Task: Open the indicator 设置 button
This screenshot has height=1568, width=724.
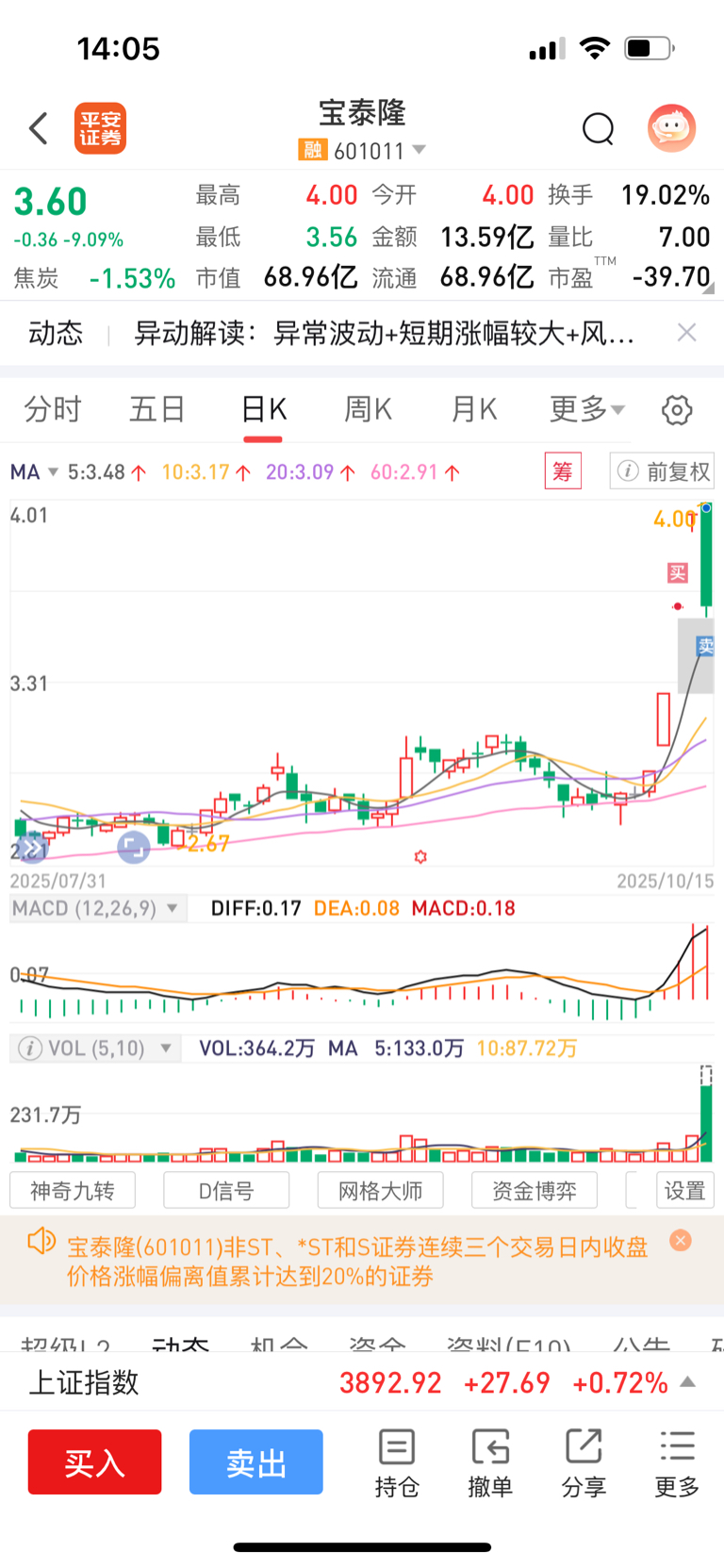Action: [x=684, y=1190]
